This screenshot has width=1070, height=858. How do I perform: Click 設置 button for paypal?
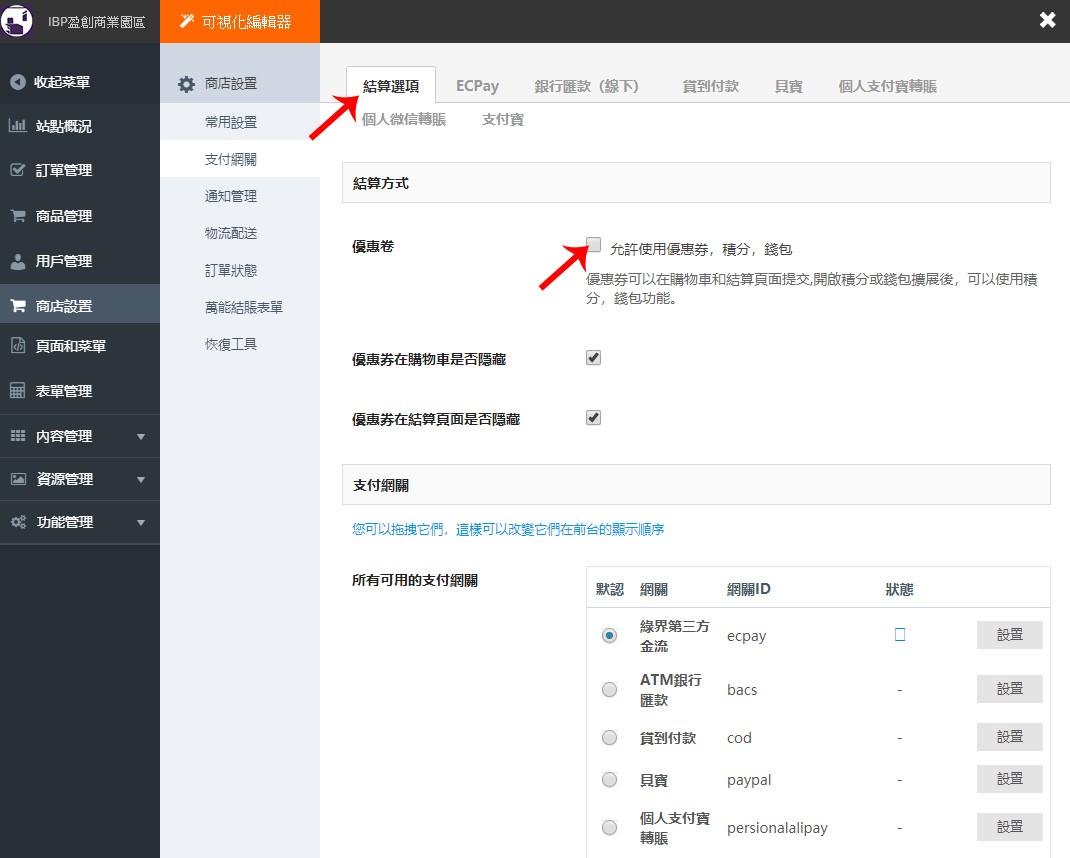tap(1009, 779)
